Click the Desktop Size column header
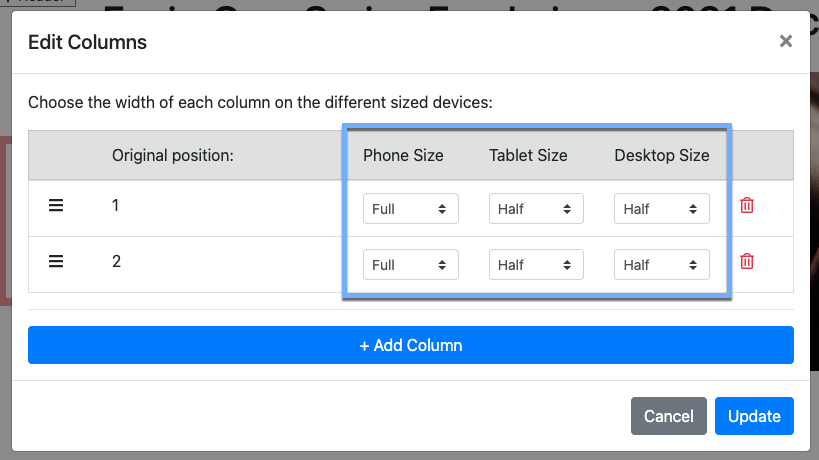 [661, 155]
